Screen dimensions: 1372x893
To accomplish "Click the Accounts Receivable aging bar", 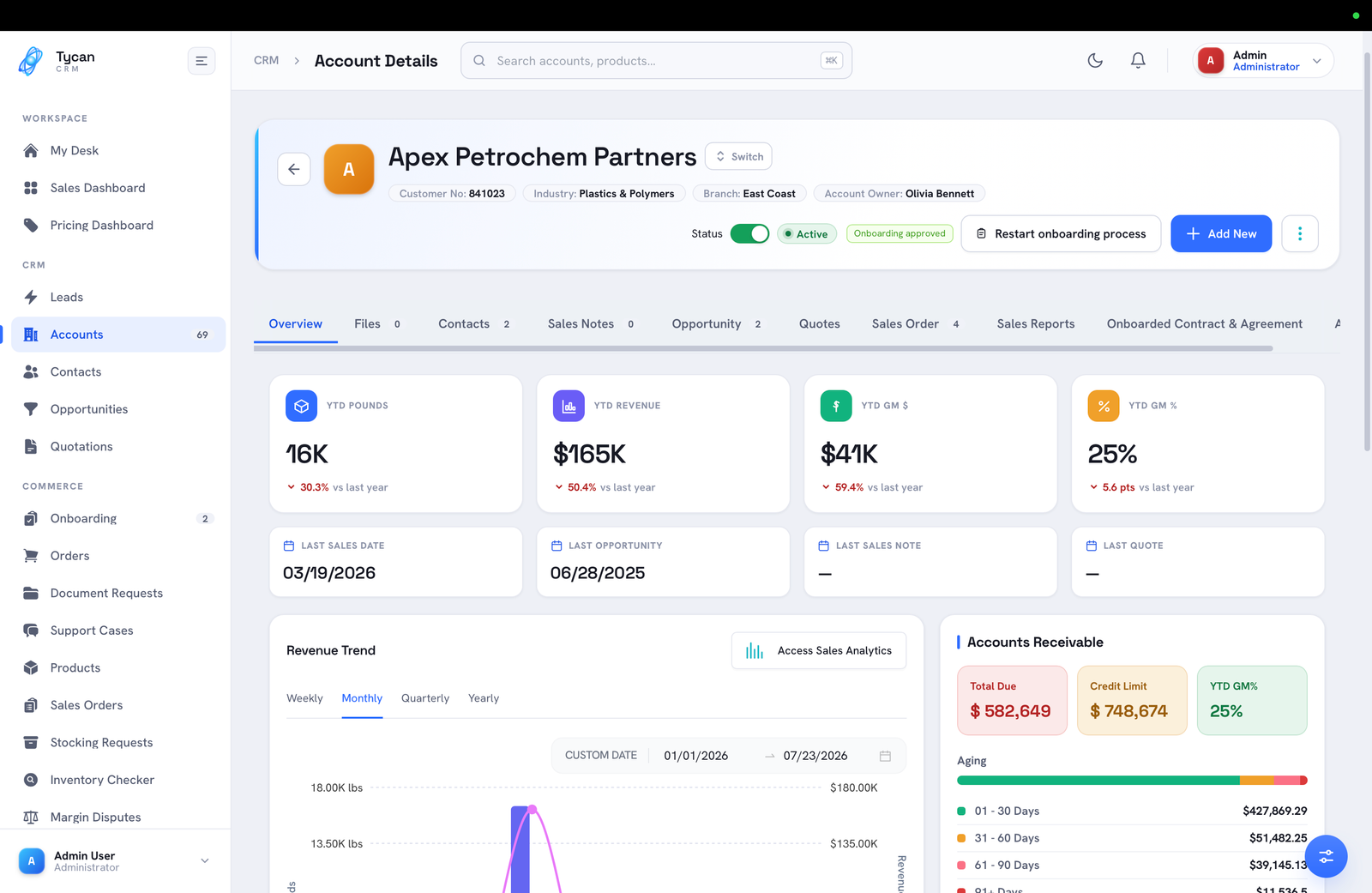I will (1132, 781).
